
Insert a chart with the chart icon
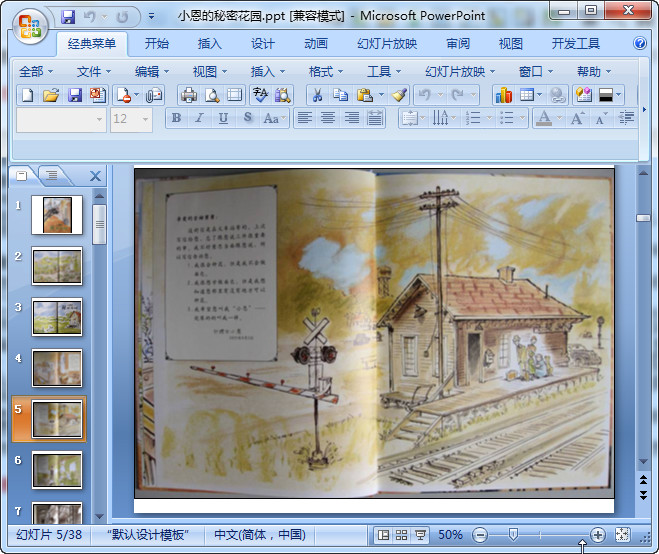(x=503, y=95)
